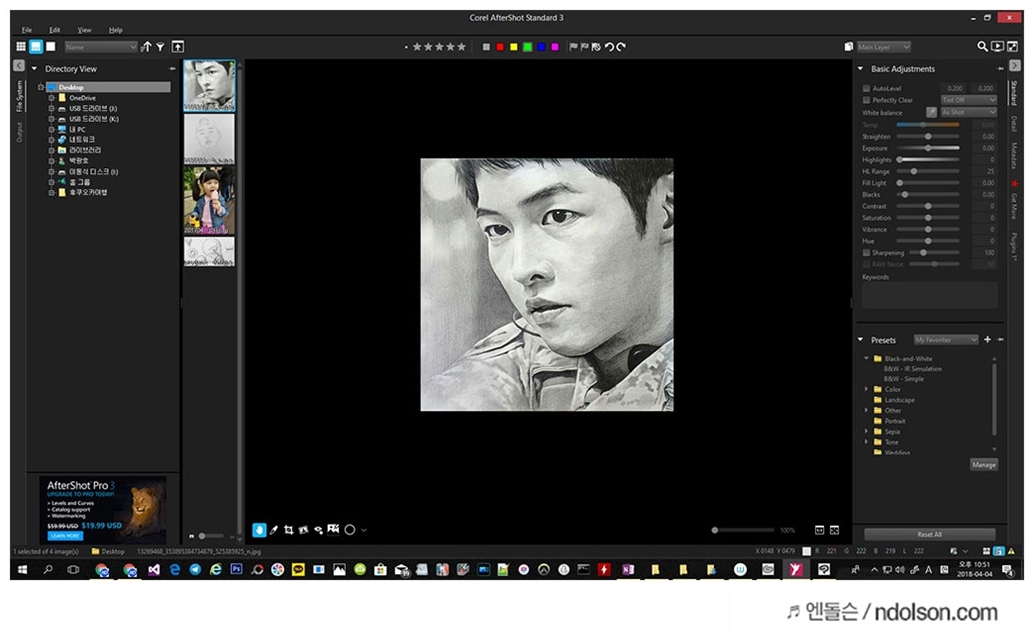
Task: Click the 1:1 zoom icon
Action: pyautogui.click(x=820, y=530)
